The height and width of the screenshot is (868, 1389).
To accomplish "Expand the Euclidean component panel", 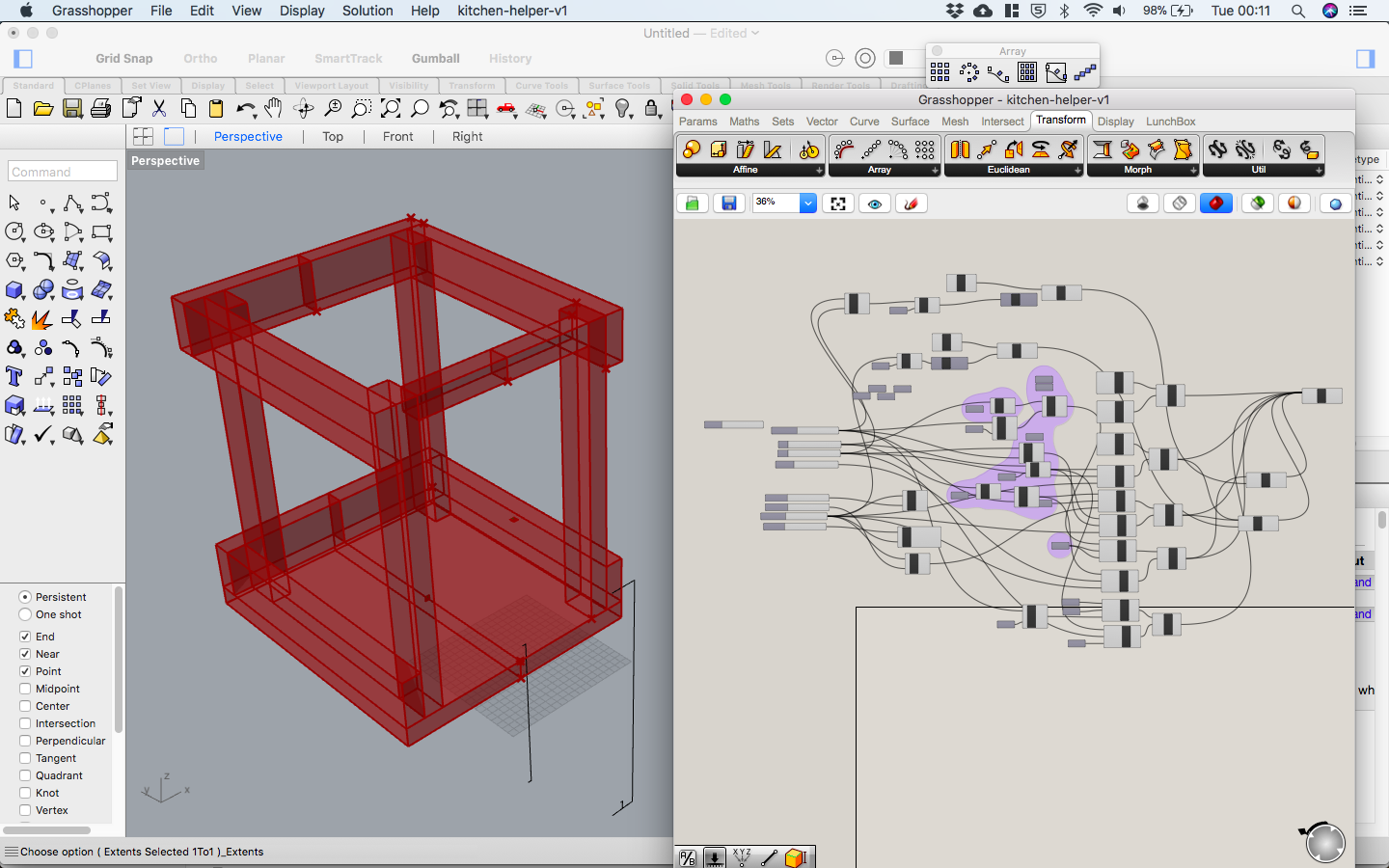I will (x=1077, y=171).
